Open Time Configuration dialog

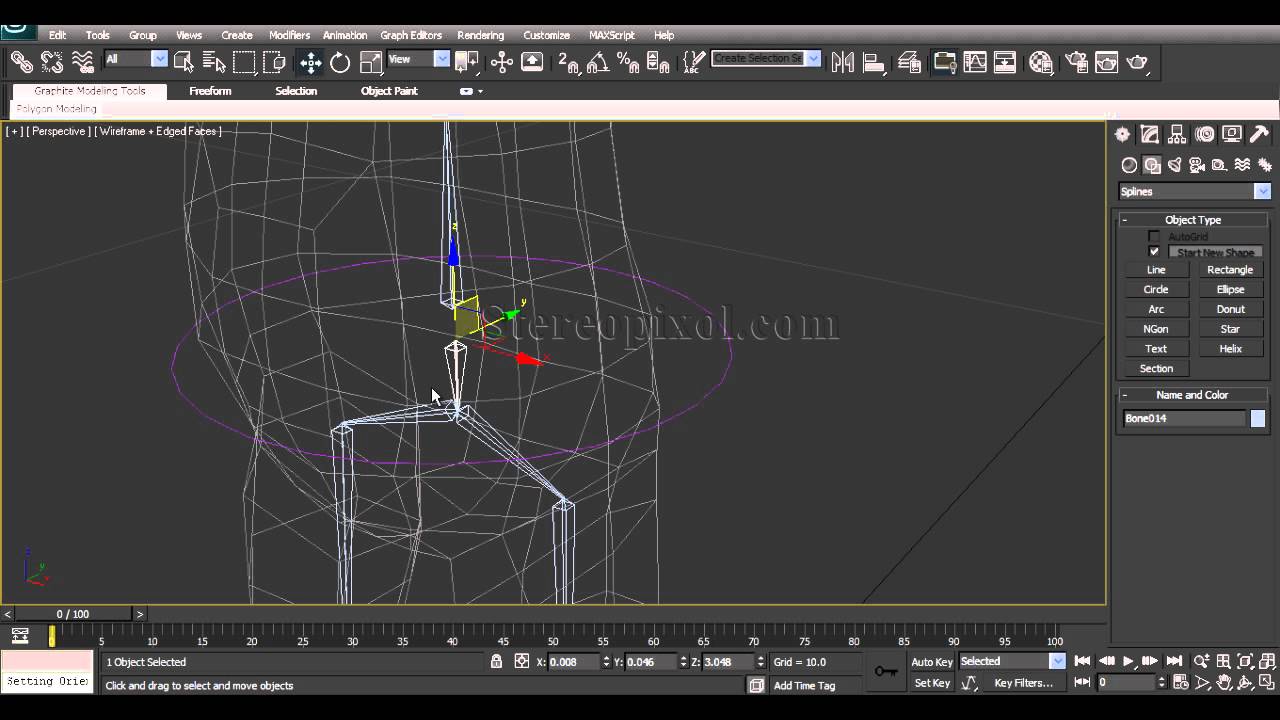coord(1180,682)
